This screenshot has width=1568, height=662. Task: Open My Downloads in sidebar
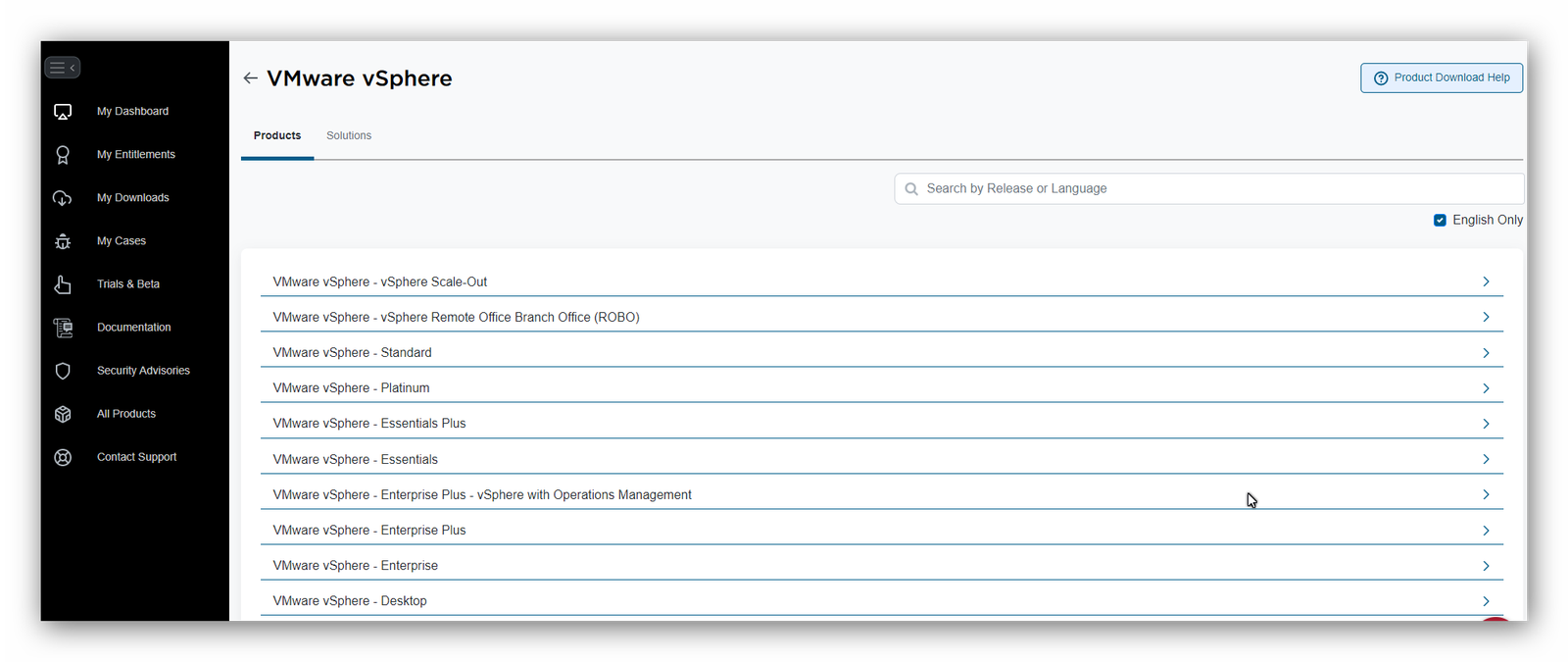pyautogui.click(x=133, y=198)
